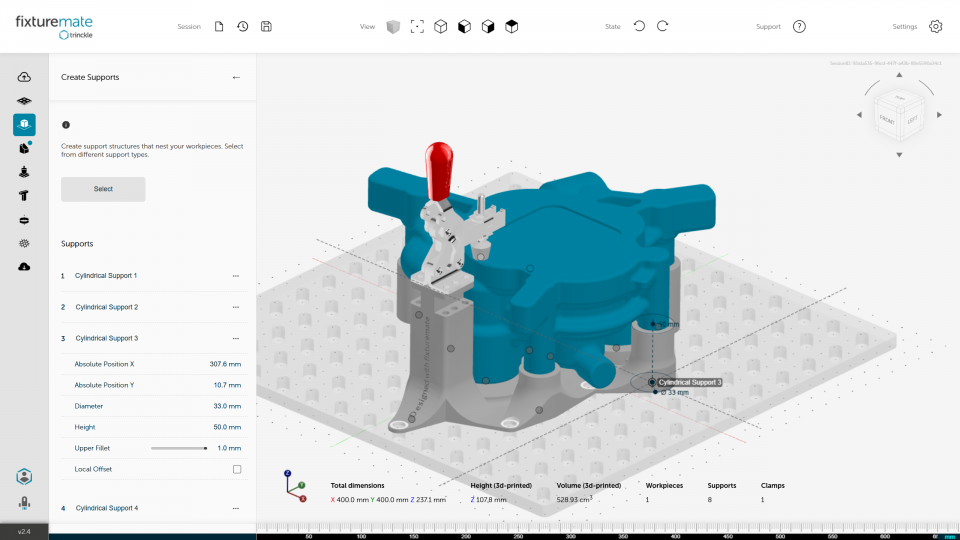Go back using the Create Supports arrow
Screen dimensions: 960x540
236,77
